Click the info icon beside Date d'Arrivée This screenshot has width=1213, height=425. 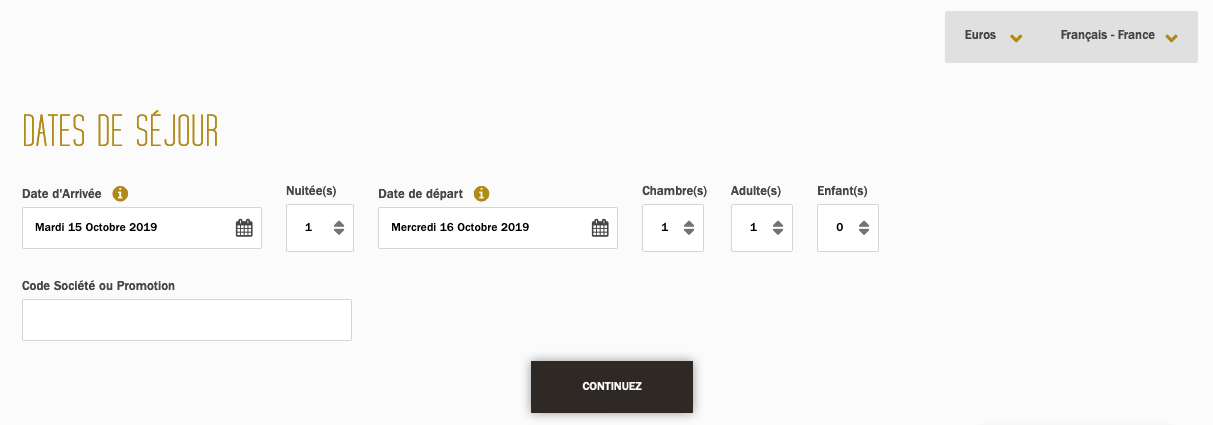click(x=120, y=193)
